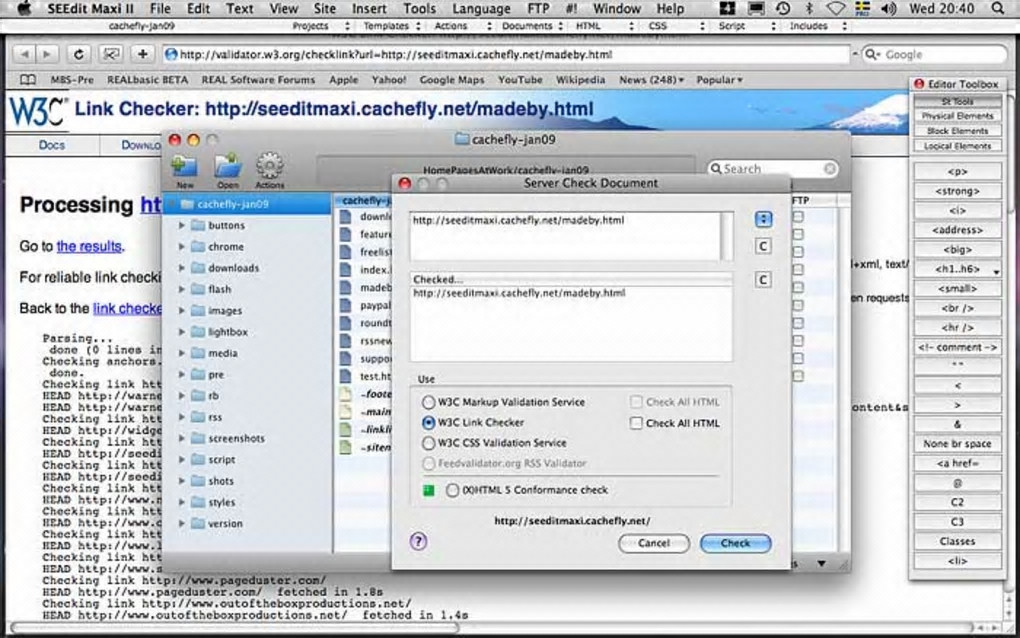This screenshot has width=1020, height=638.
Task: Expand the buttons folder
Action: [181, 226]
